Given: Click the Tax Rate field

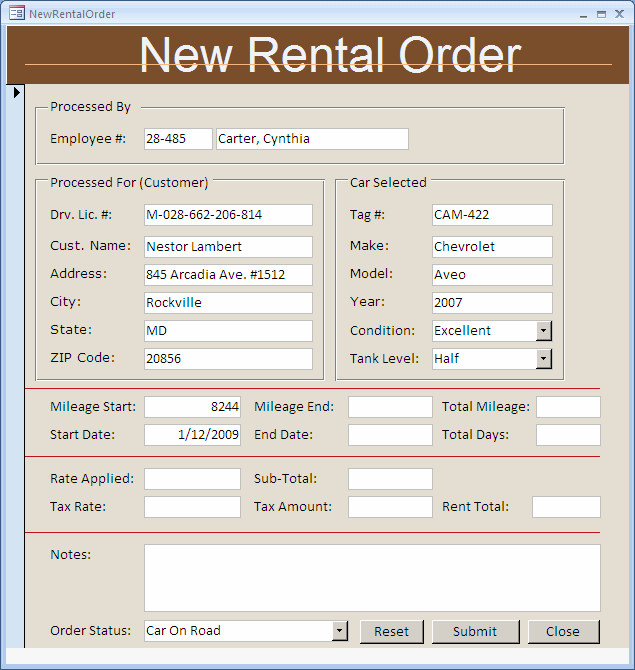Looking at the screenshot, I should (x=192, y=507).
